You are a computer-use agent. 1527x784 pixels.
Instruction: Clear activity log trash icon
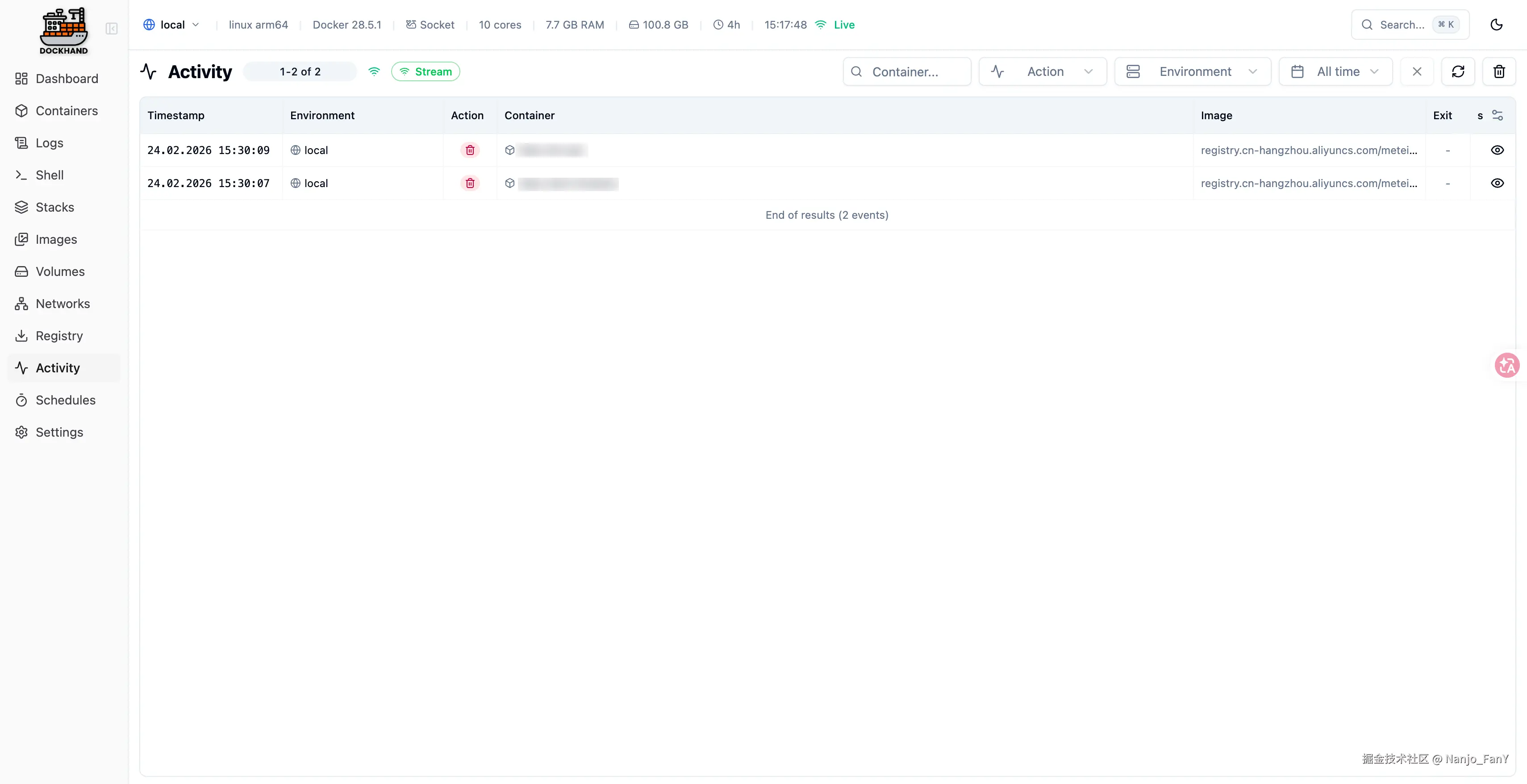pos(1498,72)
